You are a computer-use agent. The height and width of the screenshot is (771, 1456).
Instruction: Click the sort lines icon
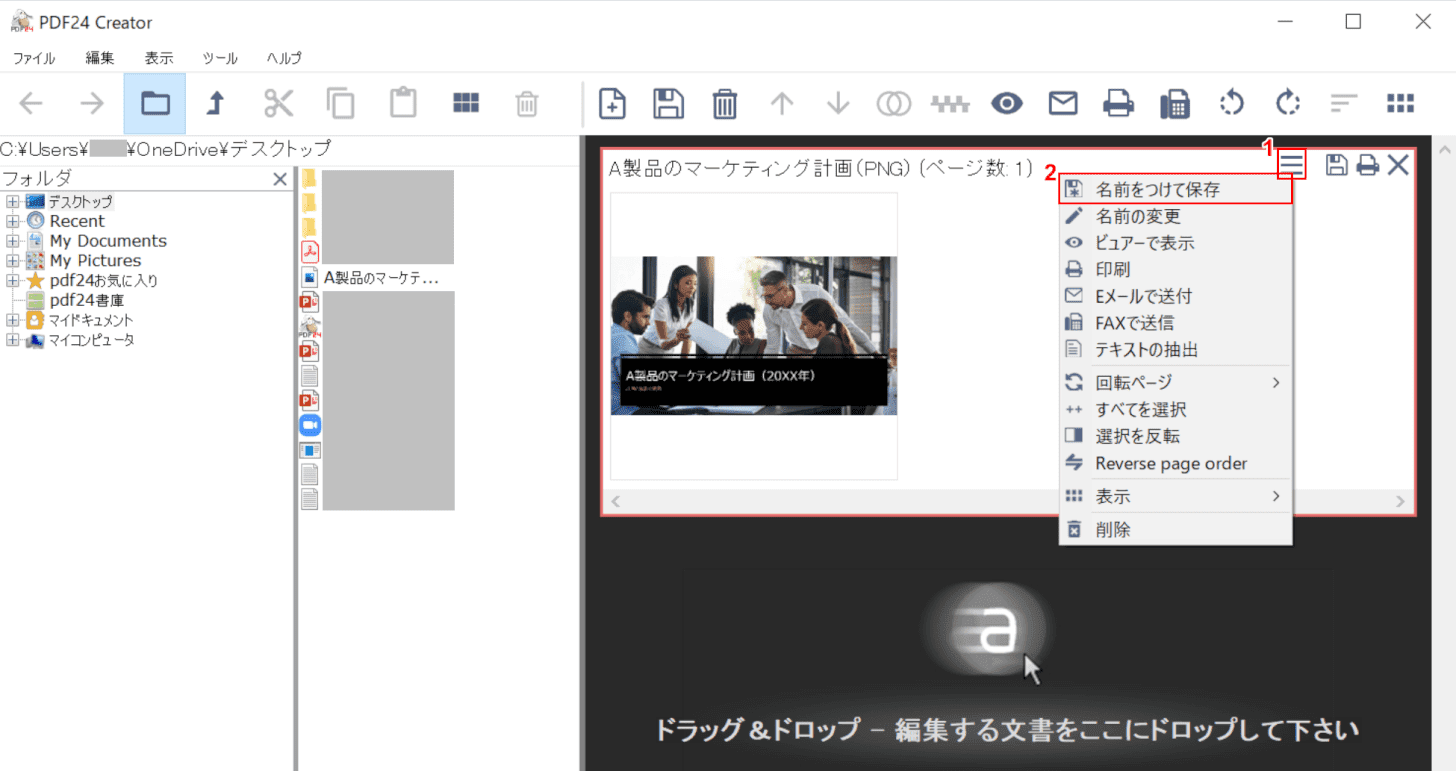coord(1344,103)
